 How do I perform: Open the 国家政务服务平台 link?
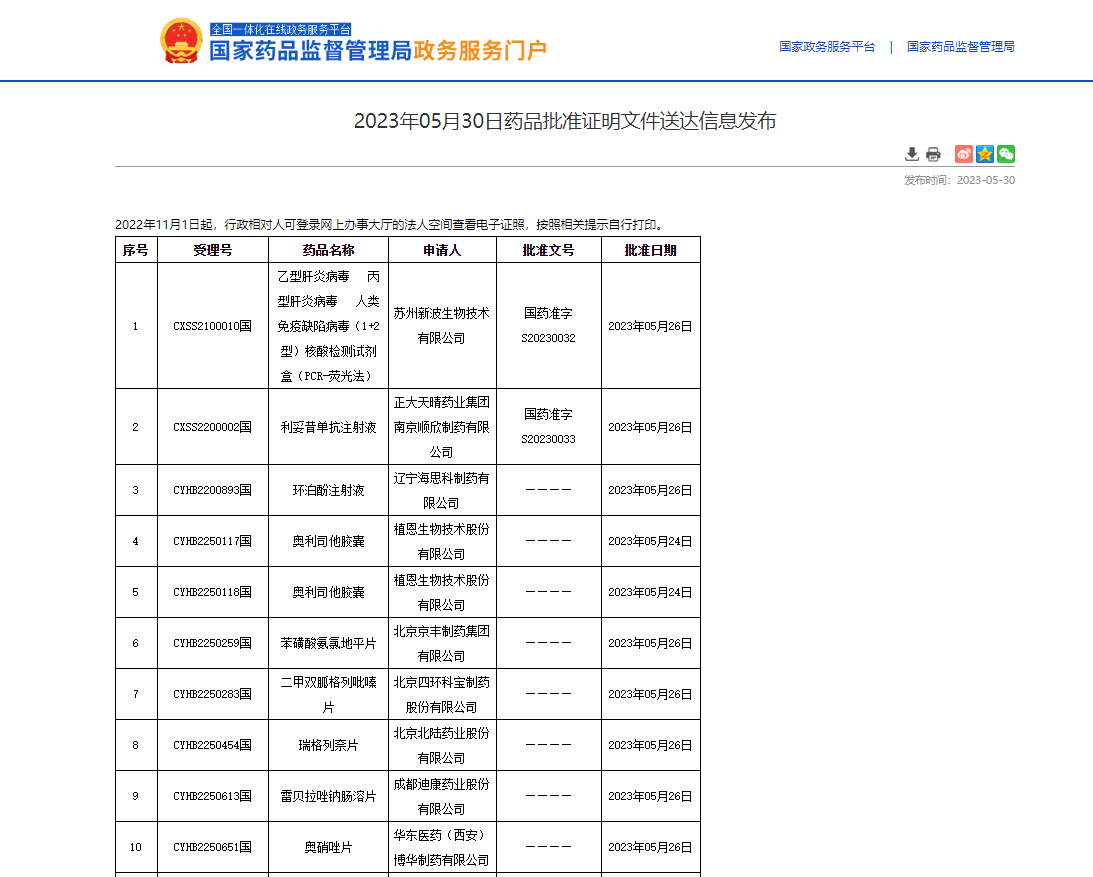click(825, 46)
